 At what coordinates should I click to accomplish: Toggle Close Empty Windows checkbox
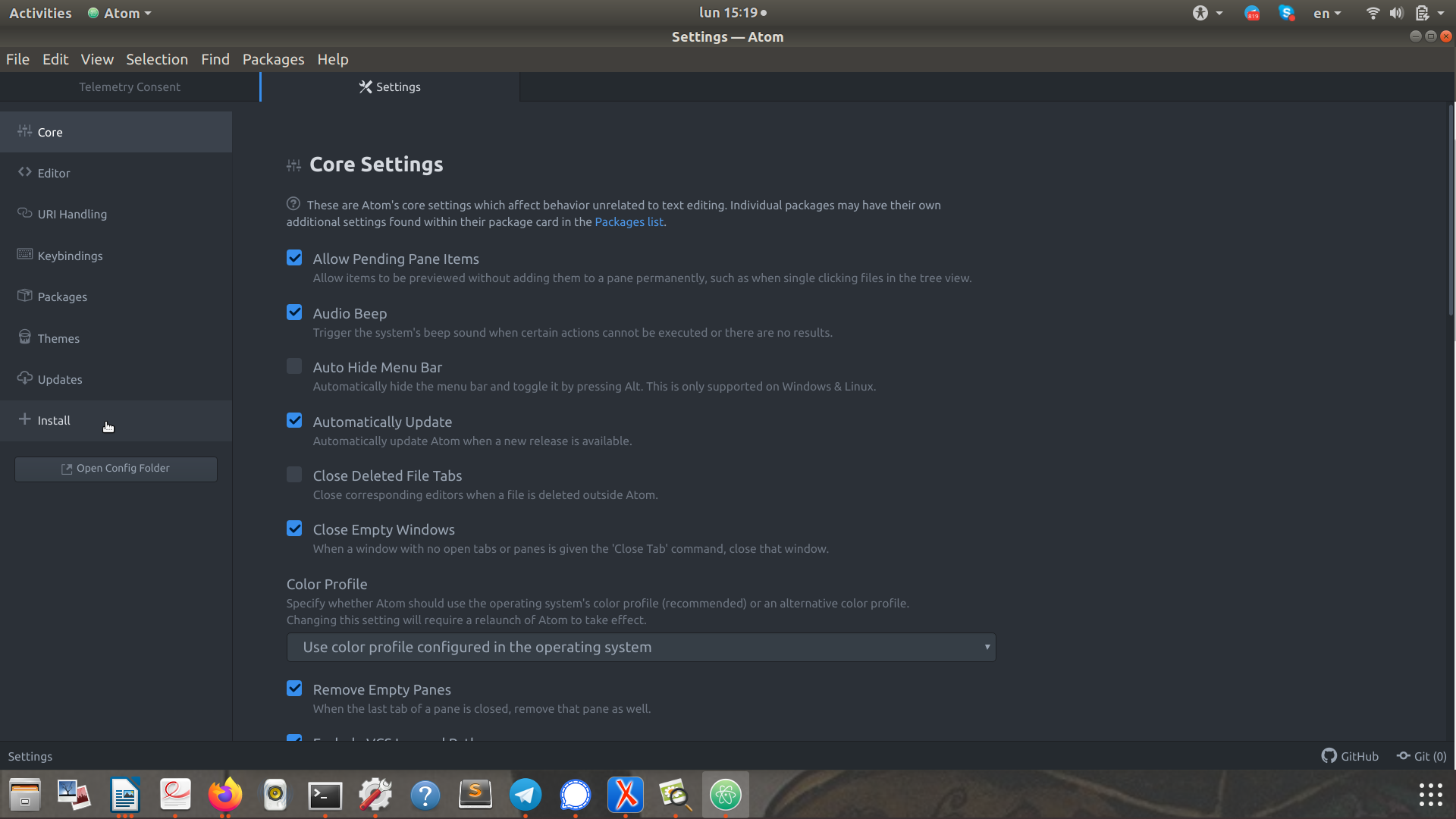pos(294,529)
